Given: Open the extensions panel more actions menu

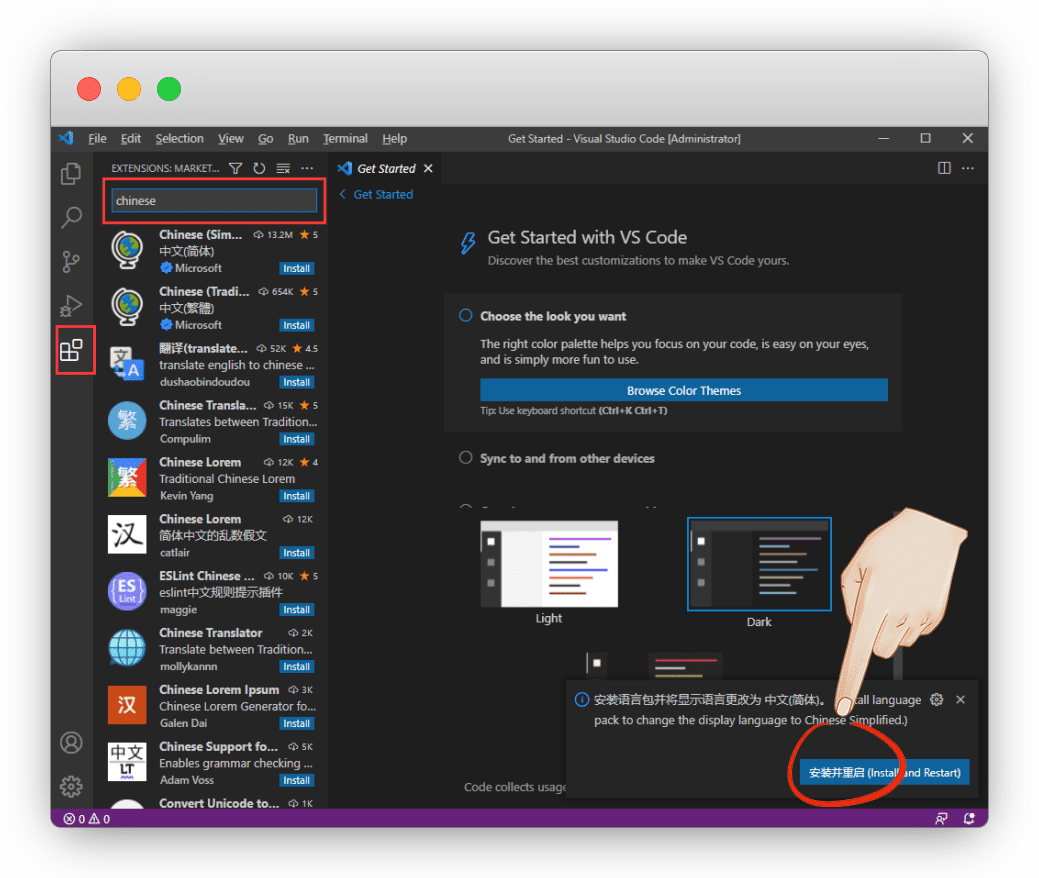Looking at the screenshot, I should [x=307, y=169].
